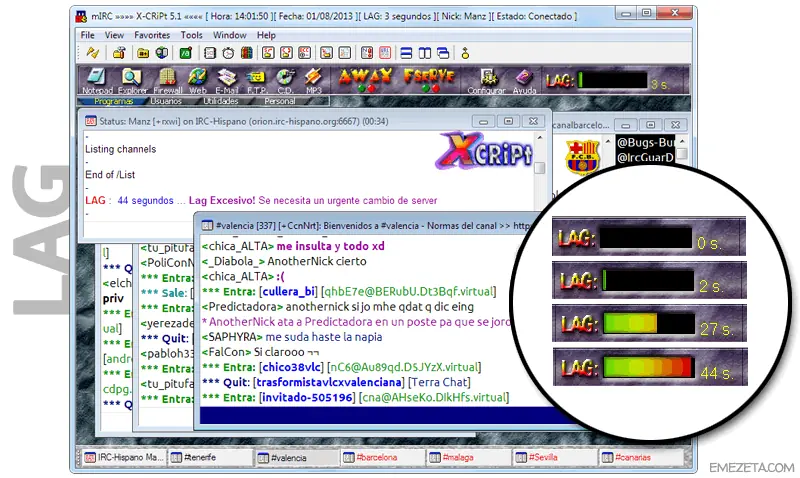Toggle the AWAY mode button
800x478 pixels.
[x=365, y=80]
